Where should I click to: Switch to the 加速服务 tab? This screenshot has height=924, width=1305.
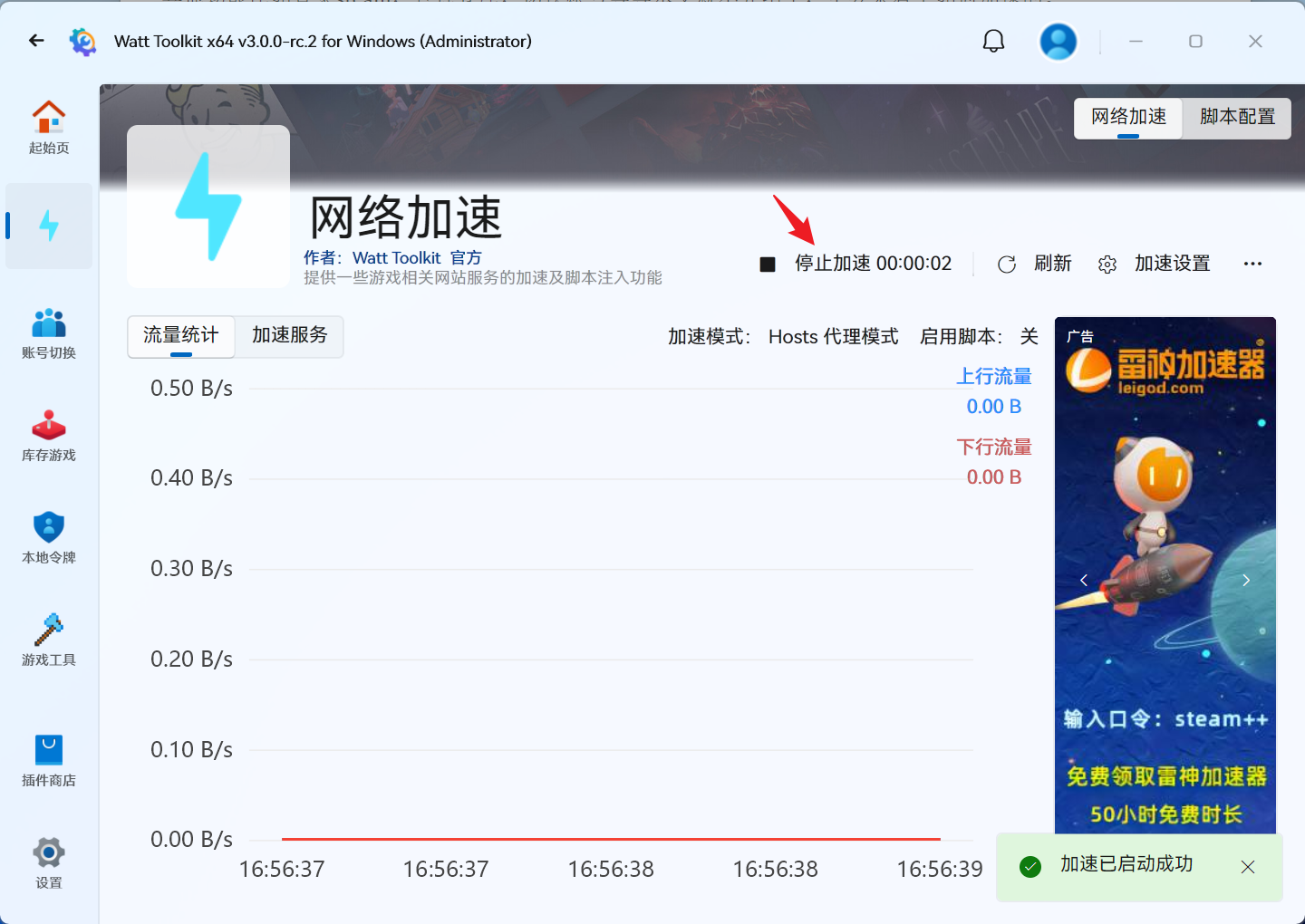coord(289,336)
